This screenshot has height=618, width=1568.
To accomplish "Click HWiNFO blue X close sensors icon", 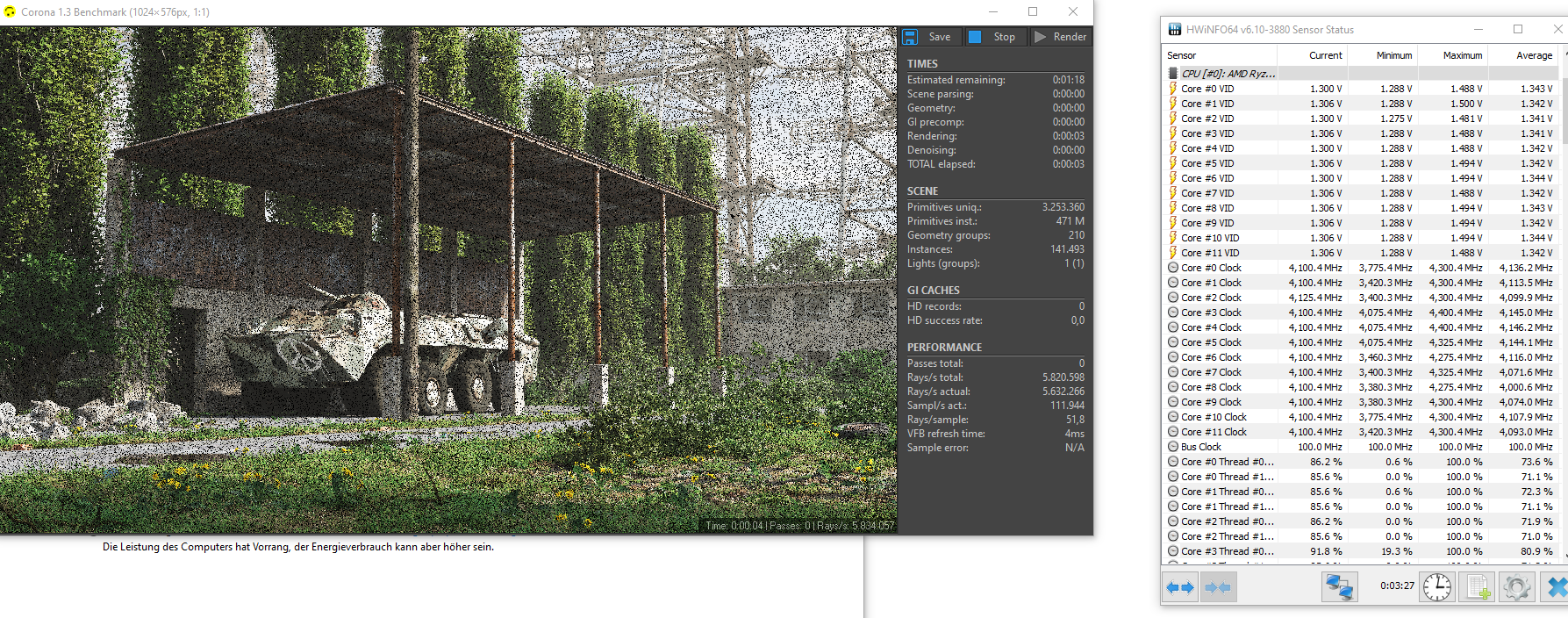I will click(1555, 587).
